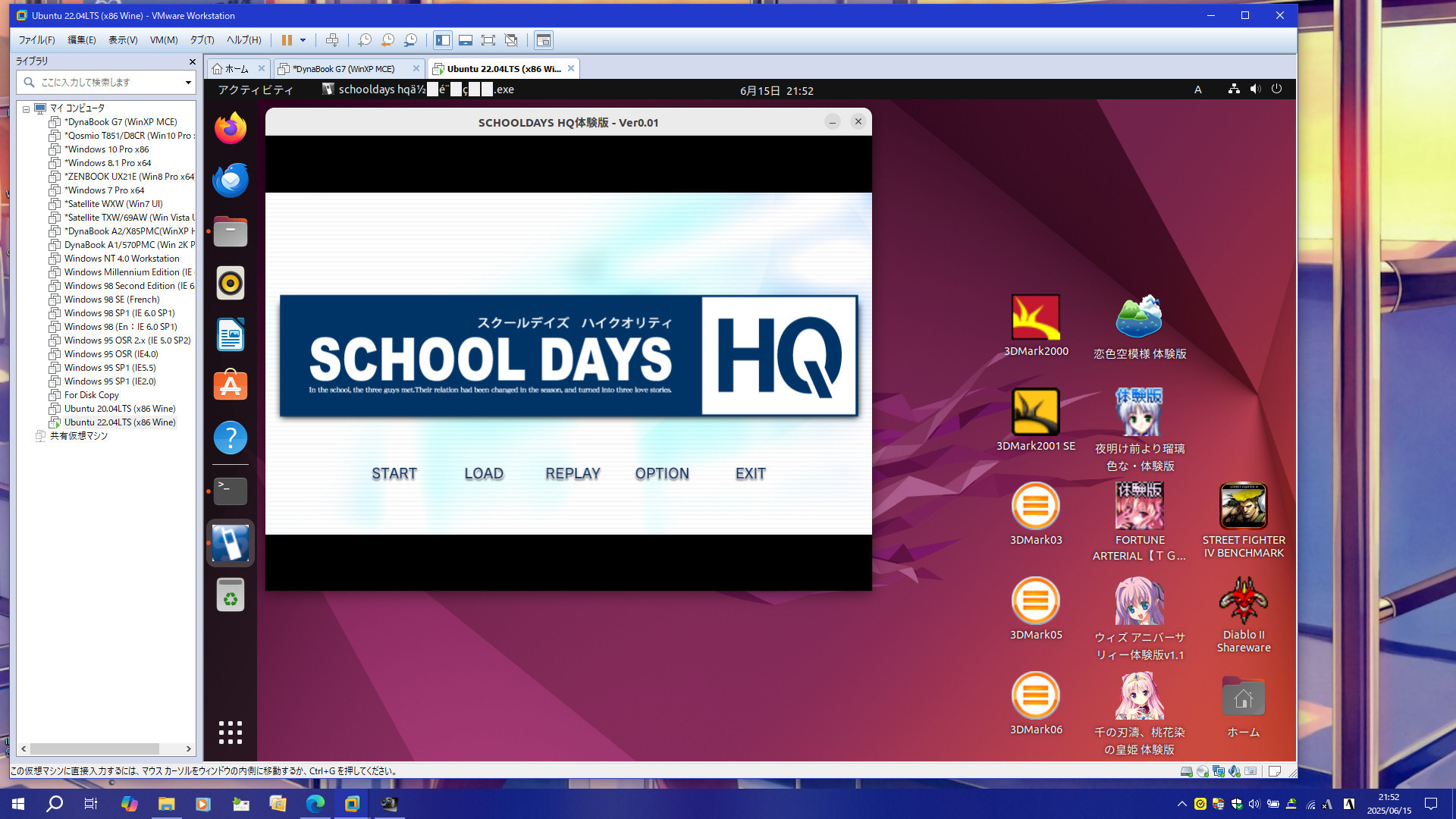The width and height of the screenshot is (1456, 819).
Task: Open Street Fighter IV Benchmark icon
Action: [x=1244, y=520]
